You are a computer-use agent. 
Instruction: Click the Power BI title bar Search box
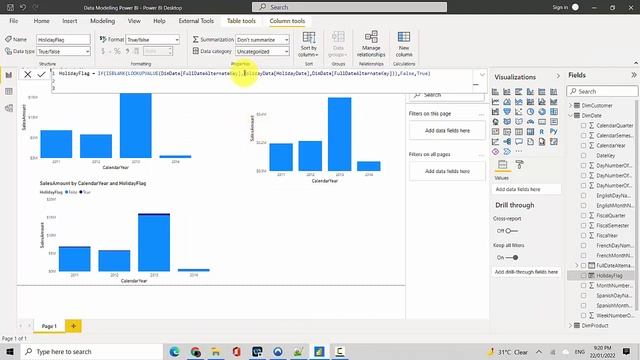349,7
